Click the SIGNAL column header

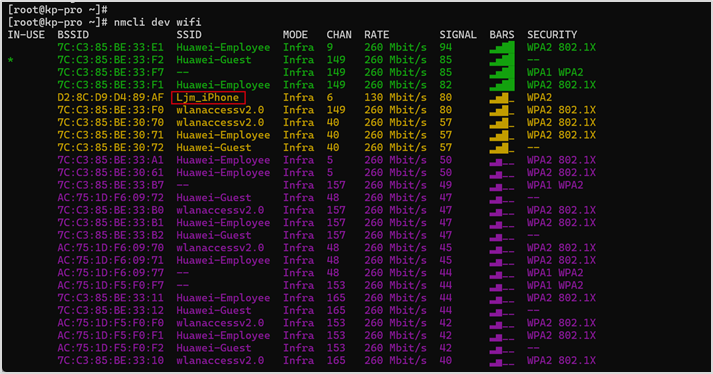458,35
